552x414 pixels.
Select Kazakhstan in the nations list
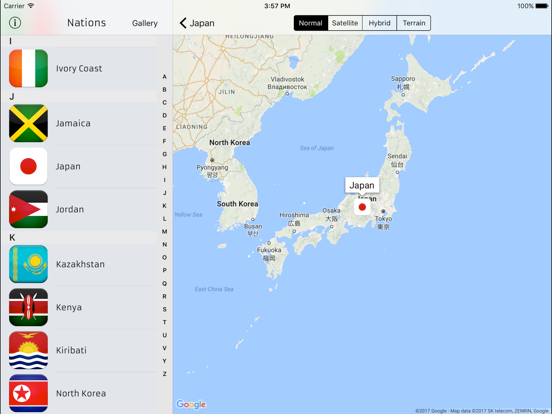pos(80,264)
